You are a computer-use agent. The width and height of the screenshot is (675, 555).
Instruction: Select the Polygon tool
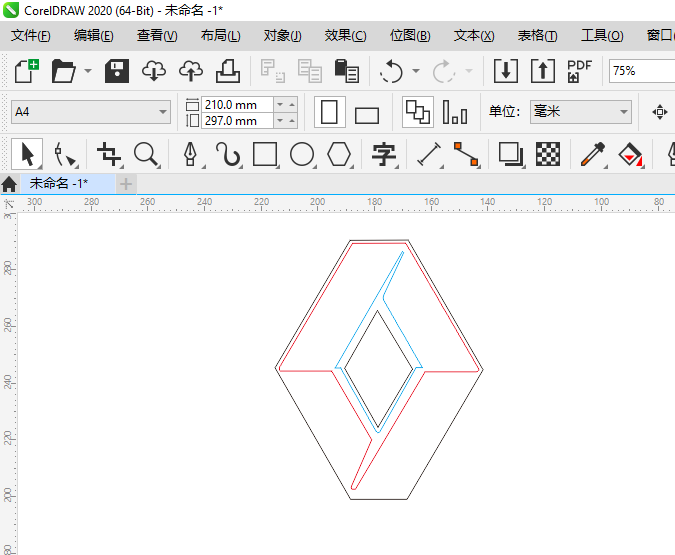340,154
